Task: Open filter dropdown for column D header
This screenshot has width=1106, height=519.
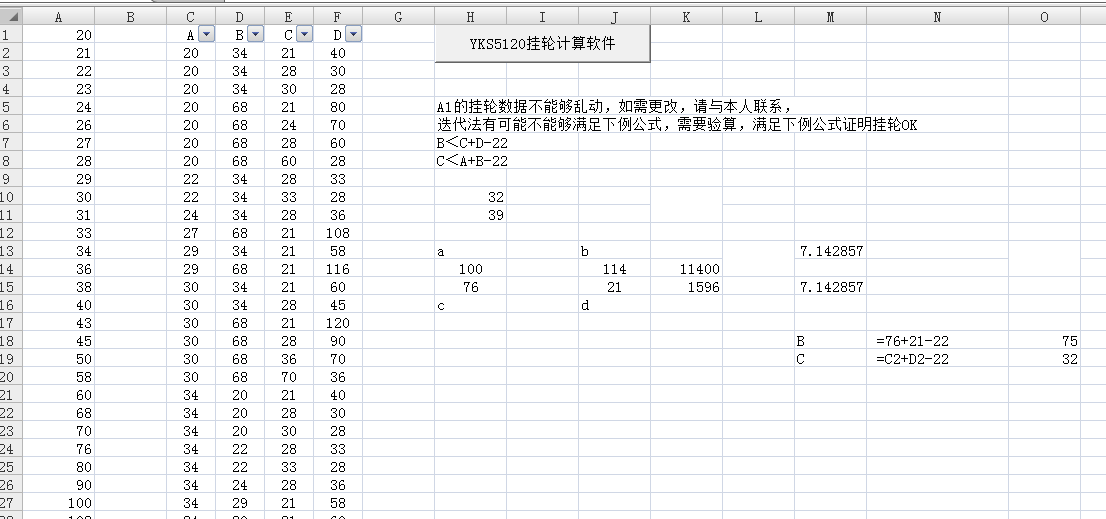Action: 353,34
